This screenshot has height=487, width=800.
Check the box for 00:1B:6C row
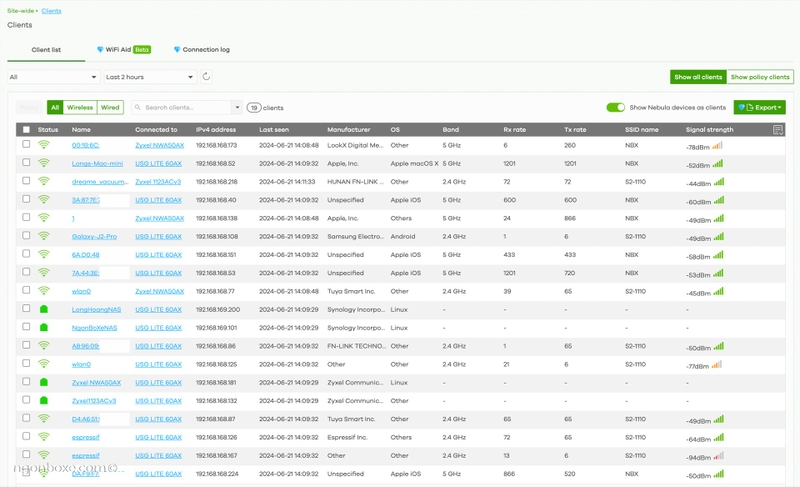27,144
